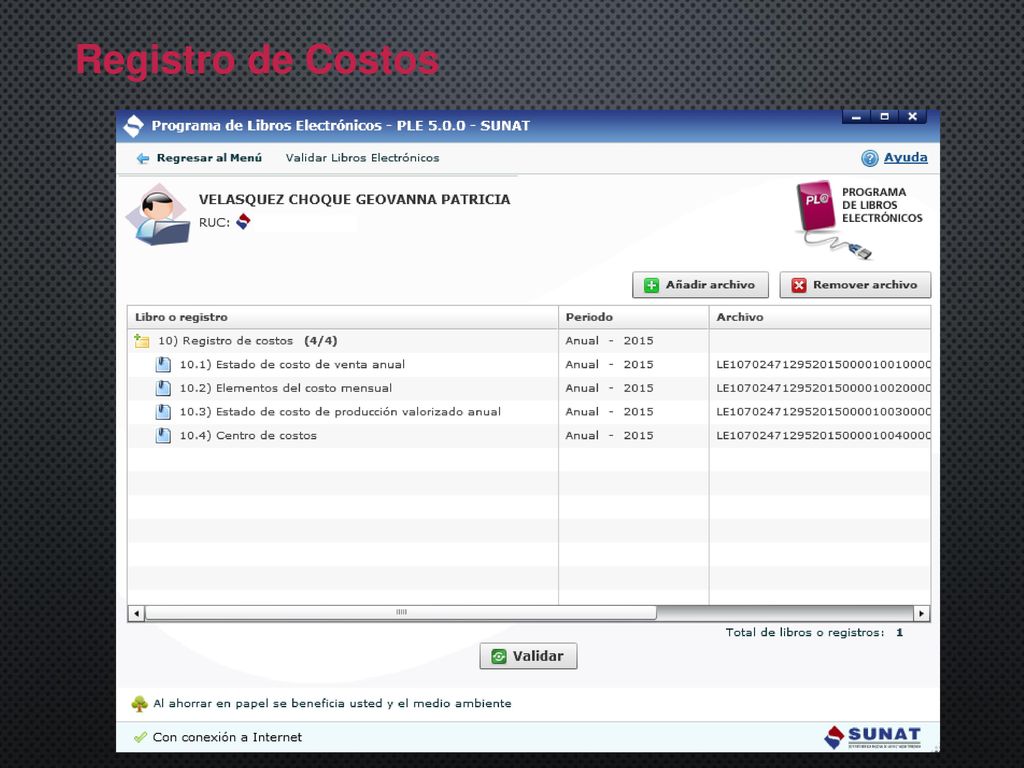
Task: Click the red X icon on Remover archivo
Action: click(x=798, y=285)
